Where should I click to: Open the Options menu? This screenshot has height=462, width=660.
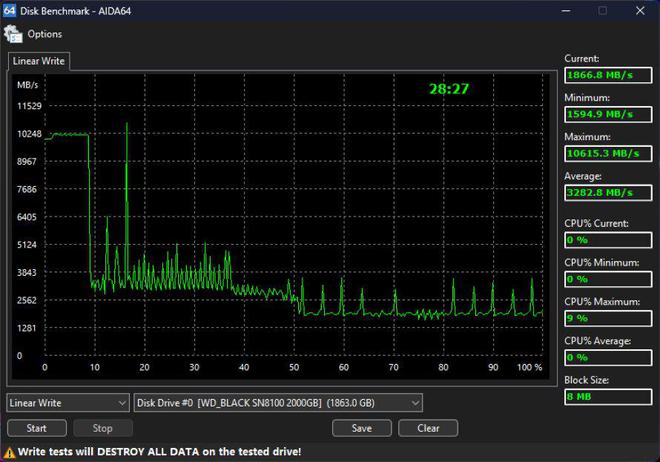pyautogui.click(x=45, y=34)
